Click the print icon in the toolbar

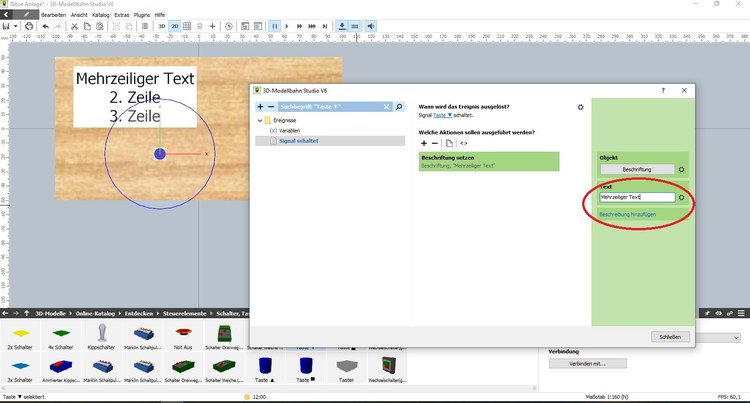pyautogui.click(x=29, y=26)
